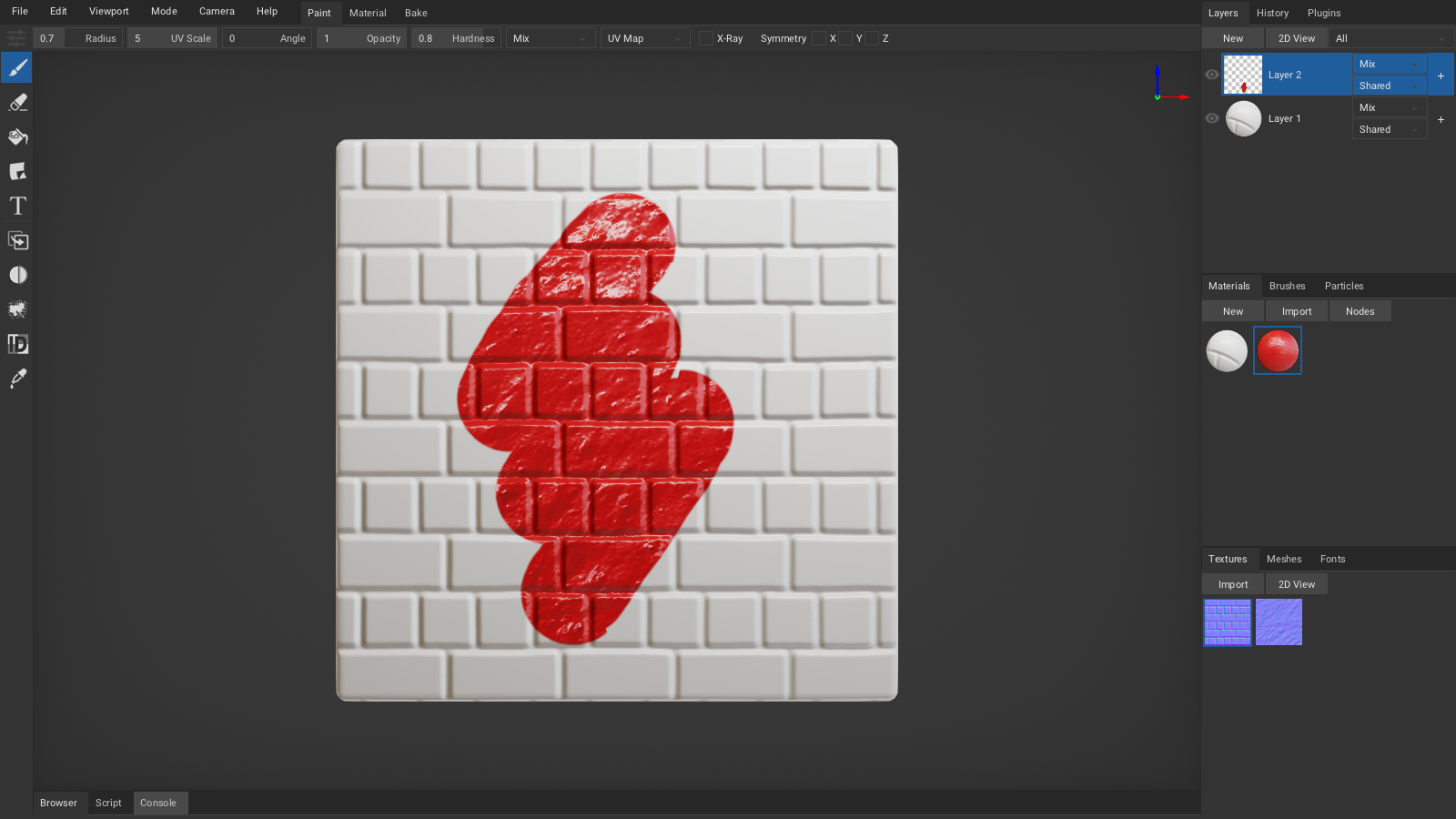Open the material Nodes editor
The width and height of the screenshot is (1456, 819).
pos(1360,311)
